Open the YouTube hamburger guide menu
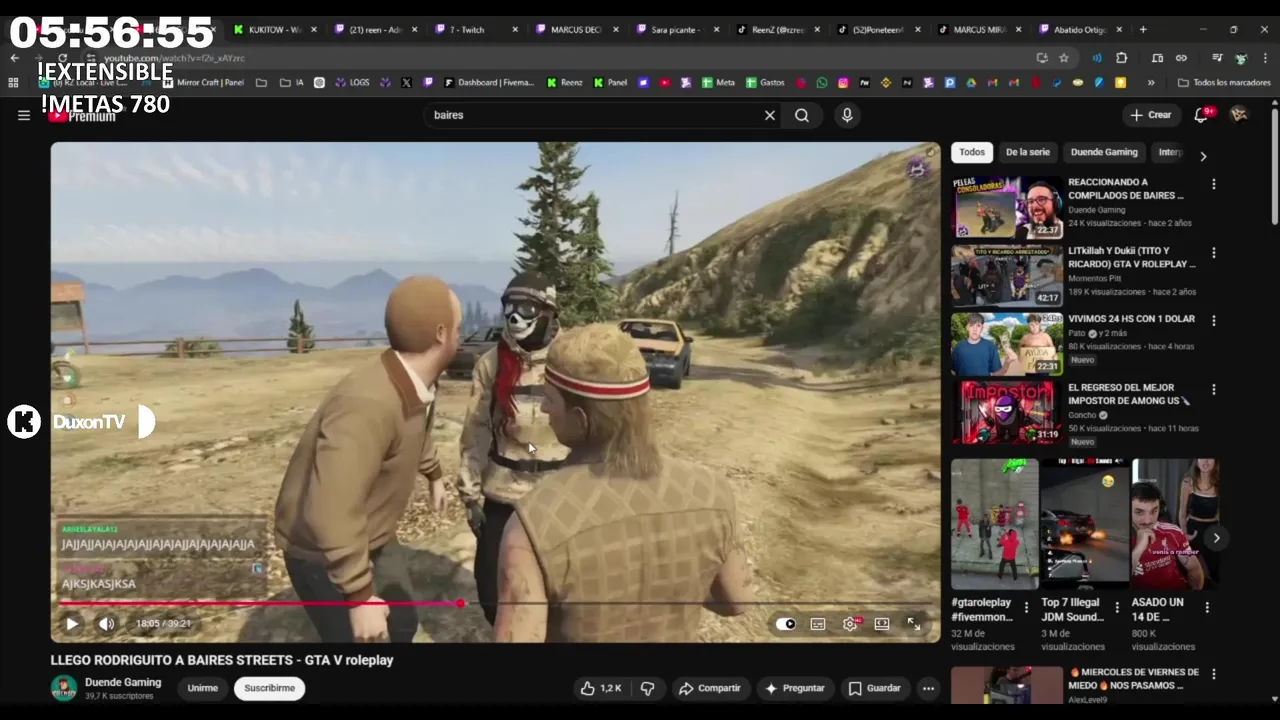The height and width of the screenshot is (720, 1280). 24,115
